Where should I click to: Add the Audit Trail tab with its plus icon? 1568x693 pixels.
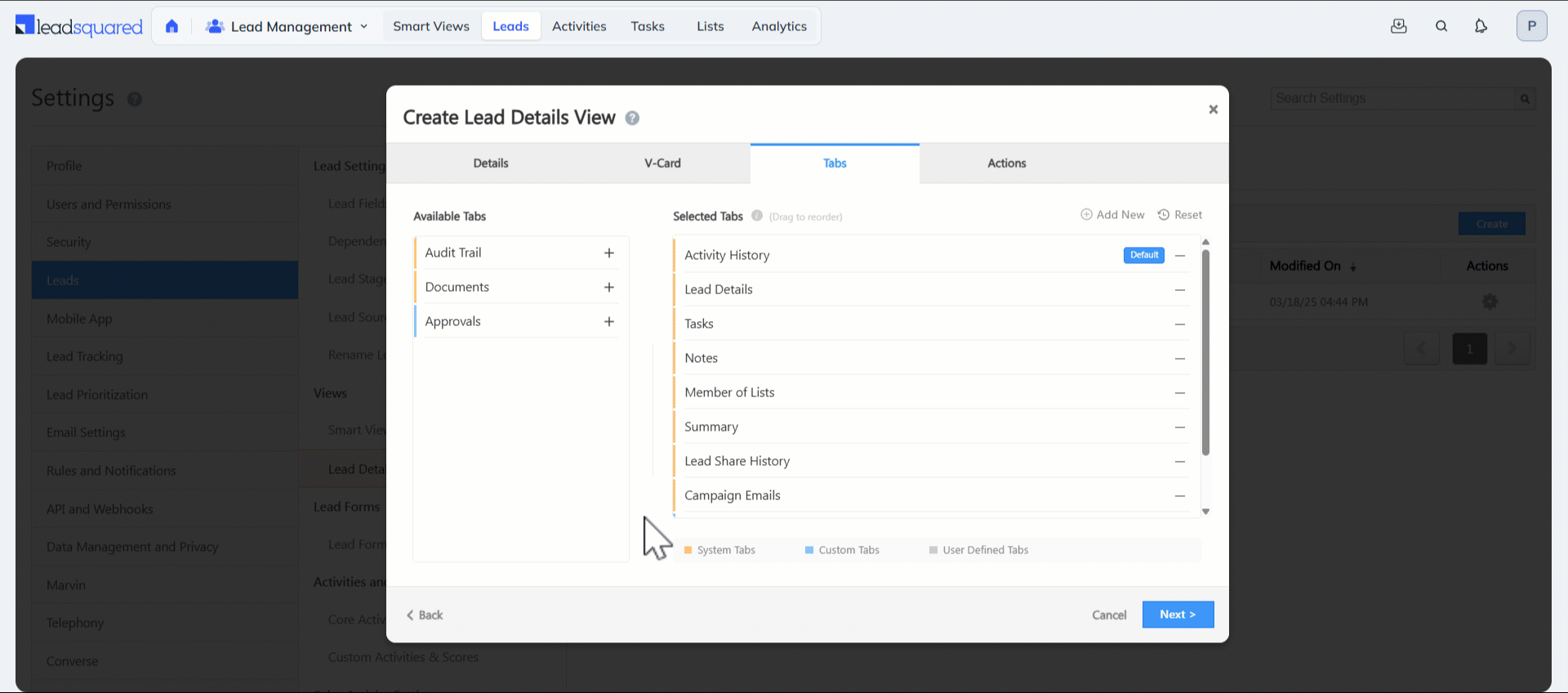point(609,253)
